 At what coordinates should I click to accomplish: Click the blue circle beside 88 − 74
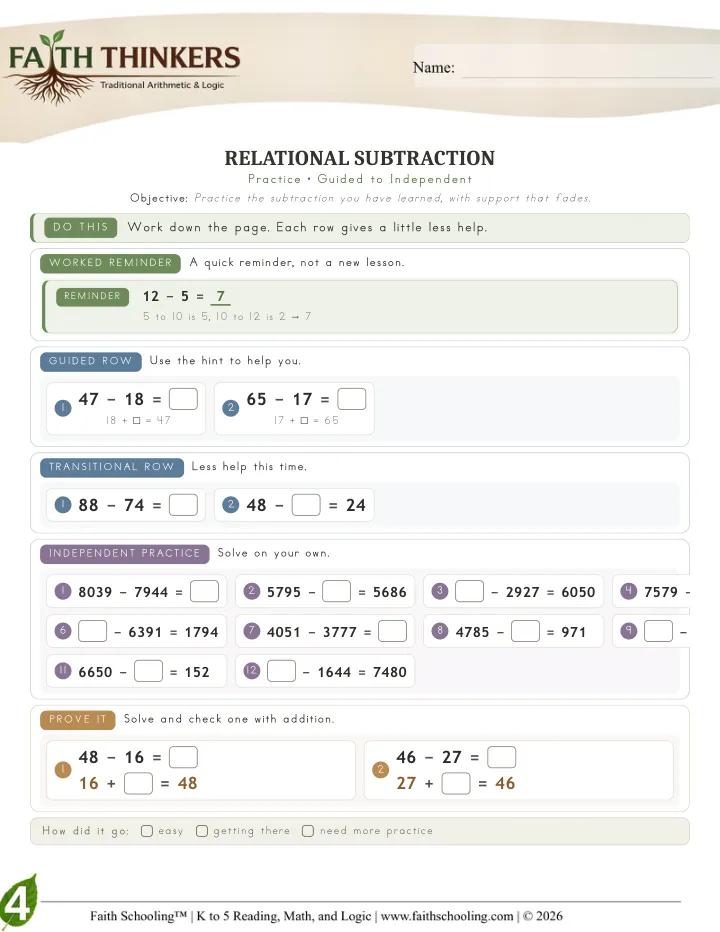[x=63, y=505]
